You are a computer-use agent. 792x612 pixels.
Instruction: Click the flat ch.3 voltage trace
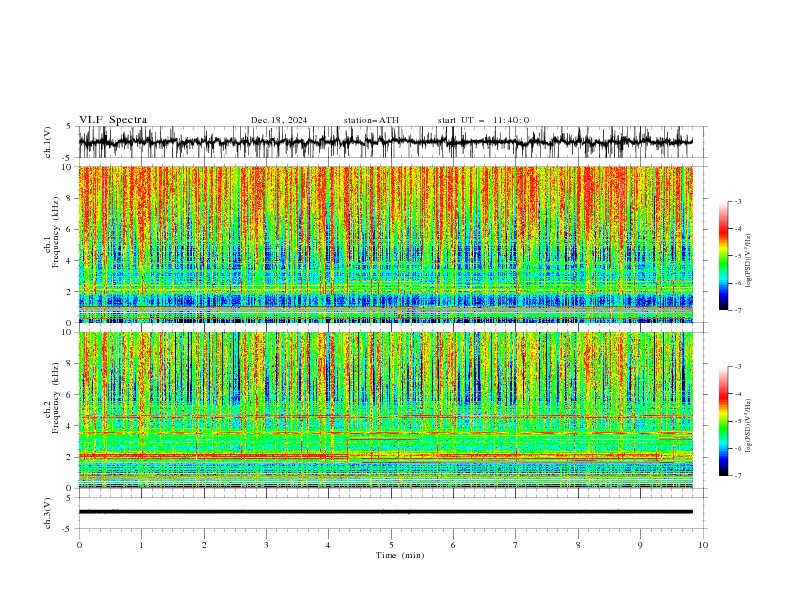tap(385, 512)
